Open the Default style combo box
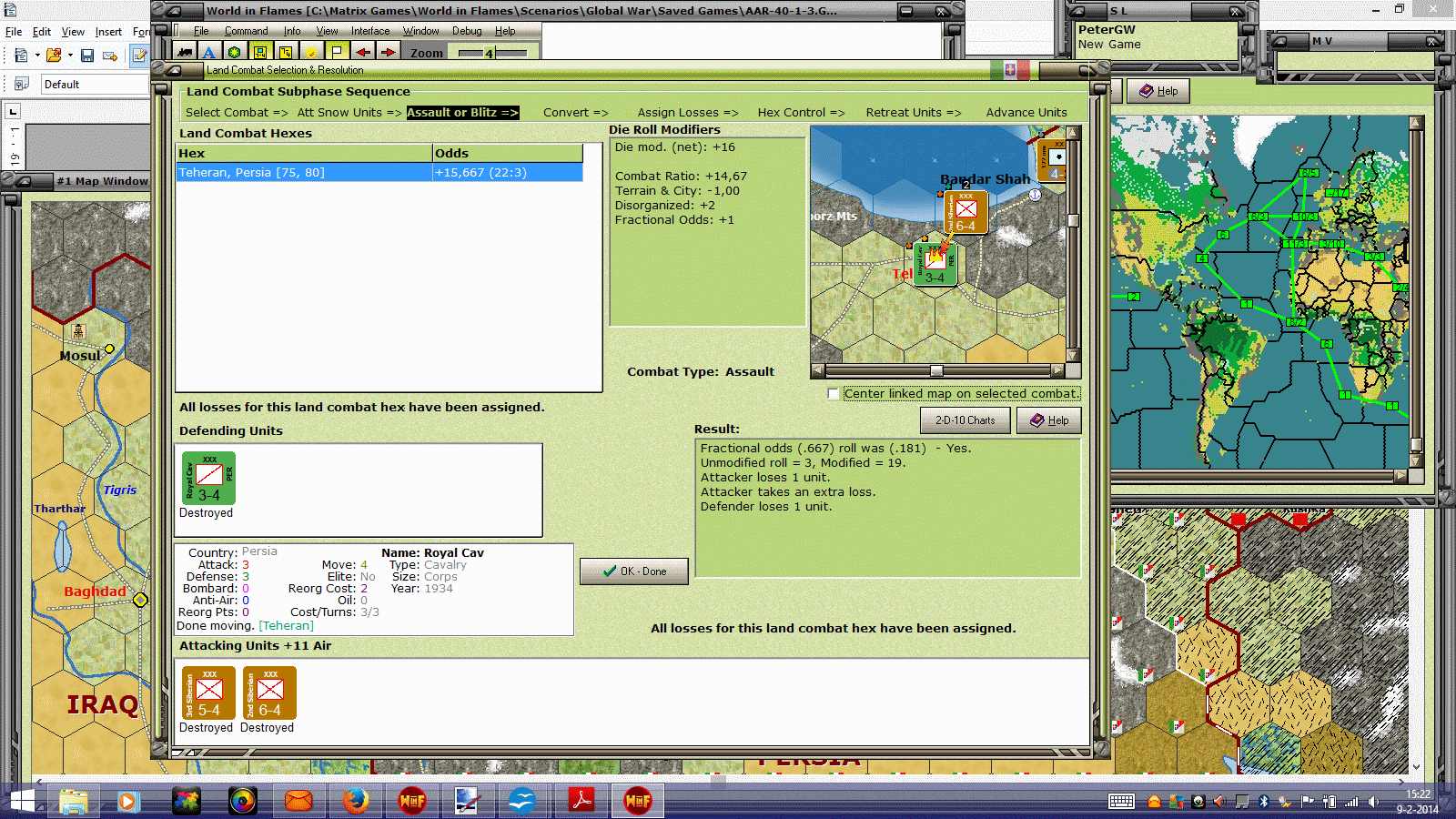 [96, 85]
